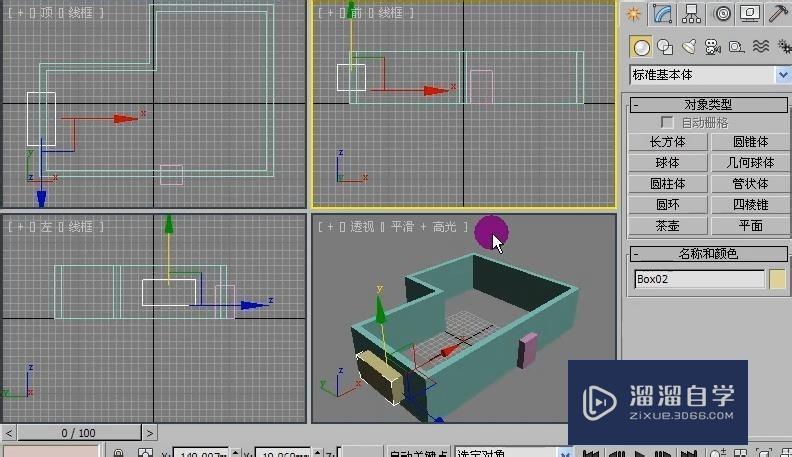The image size is (792, 457).
Task: Click the 管状体 tube button
Action: pos(751,184)
